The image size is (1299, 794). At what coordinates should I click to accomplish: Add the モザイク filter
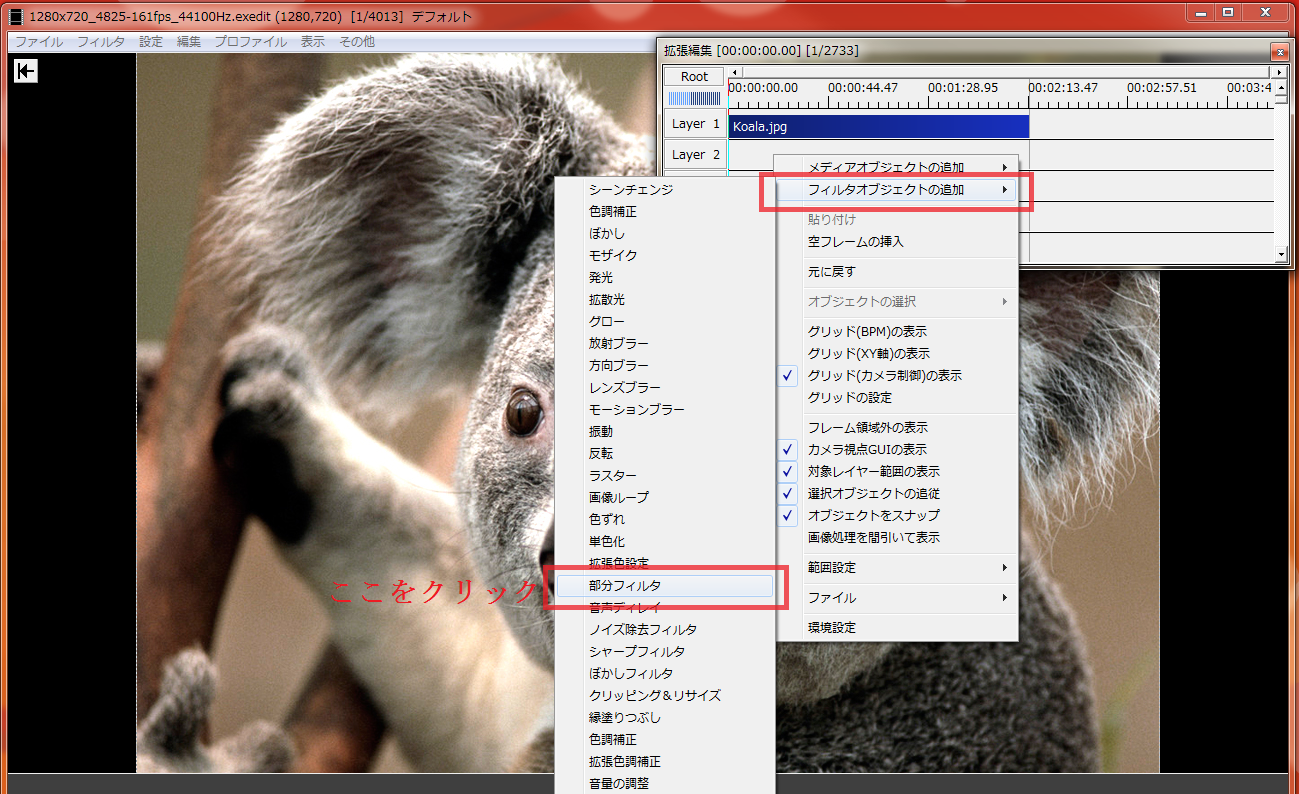(665, 255)
